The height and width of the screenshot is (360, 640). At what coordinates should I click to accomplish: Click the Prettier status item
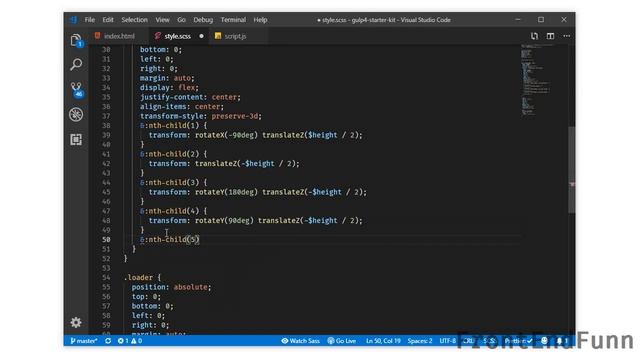(518, 340)
